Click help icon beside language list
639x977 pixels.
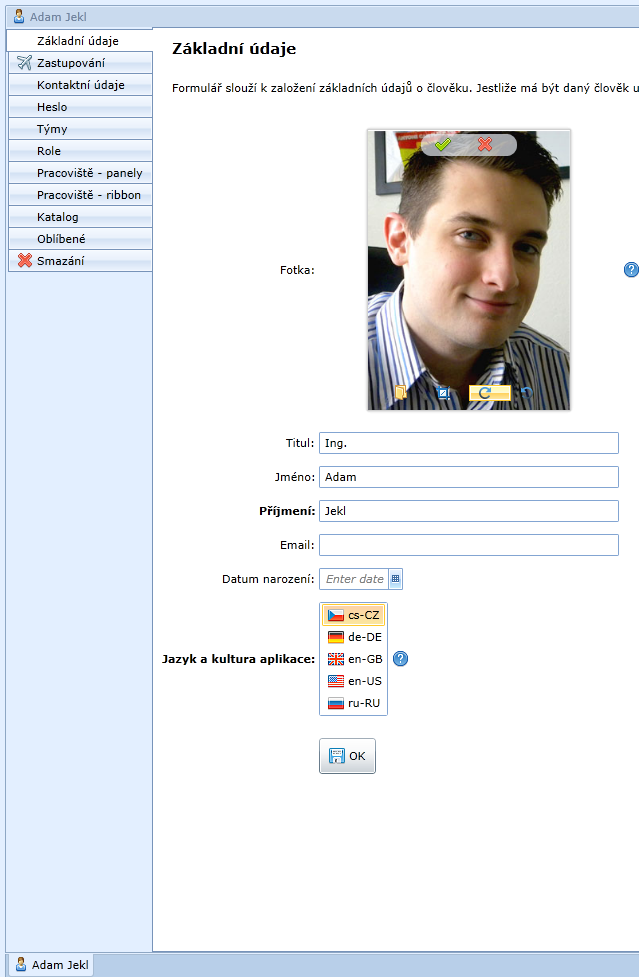tap(401, 659)
